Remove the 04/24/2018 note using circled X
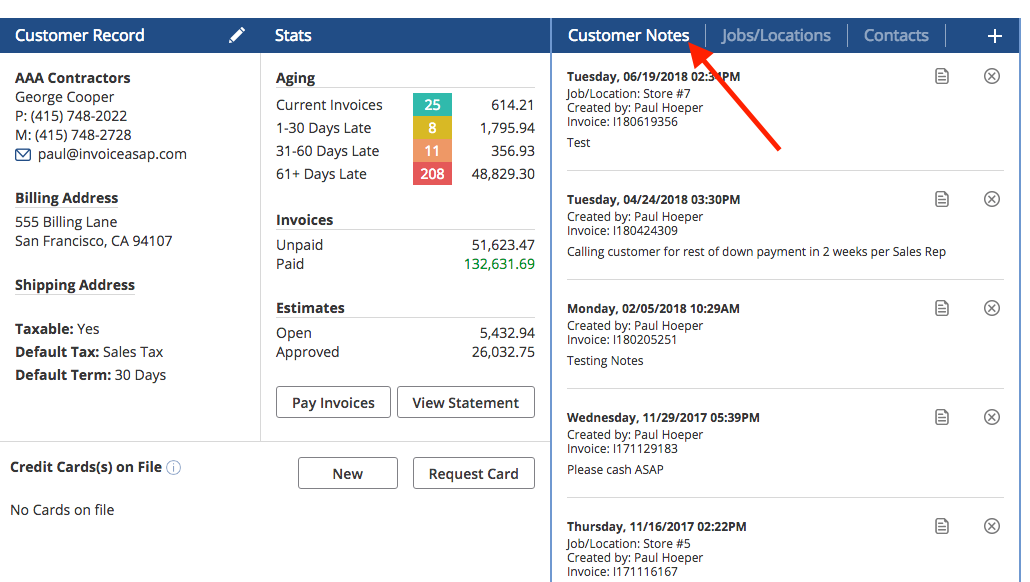1030x582 pixels. [x=992, y=199]
